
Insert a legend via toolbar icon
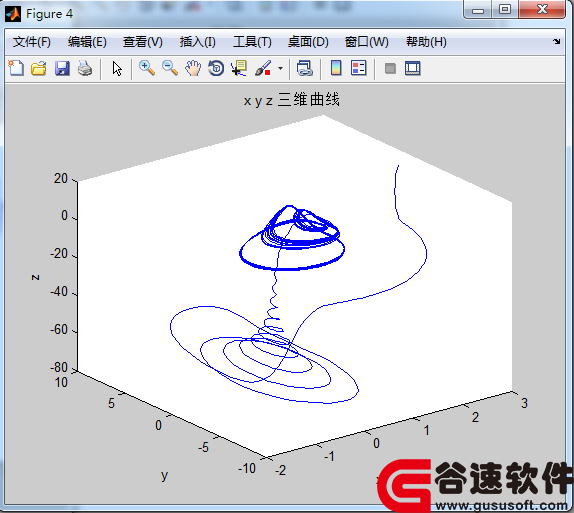click(x=358, y=68)
